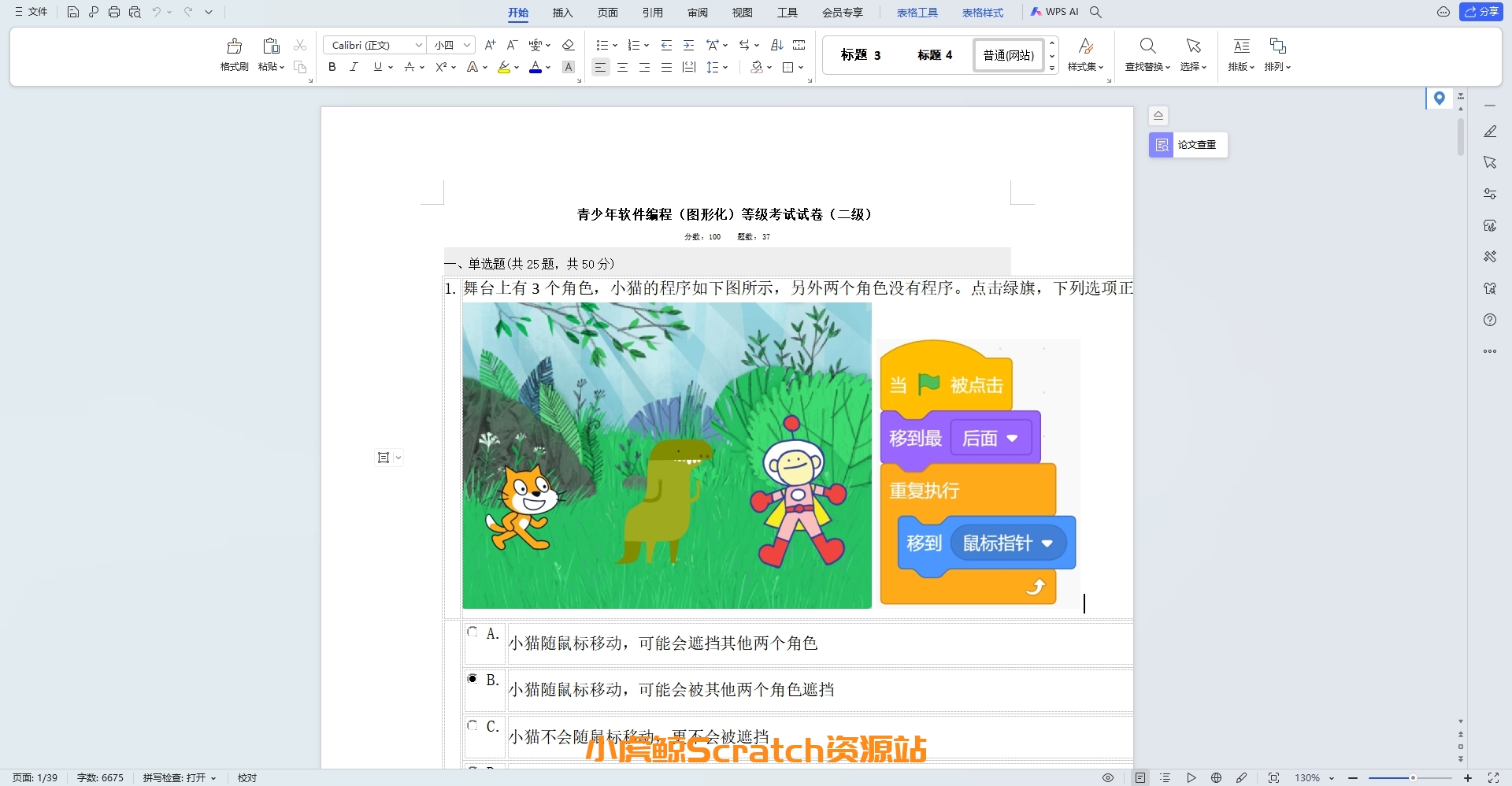
Task: Click 校对 in the status bar
Action: click(247, 777)
